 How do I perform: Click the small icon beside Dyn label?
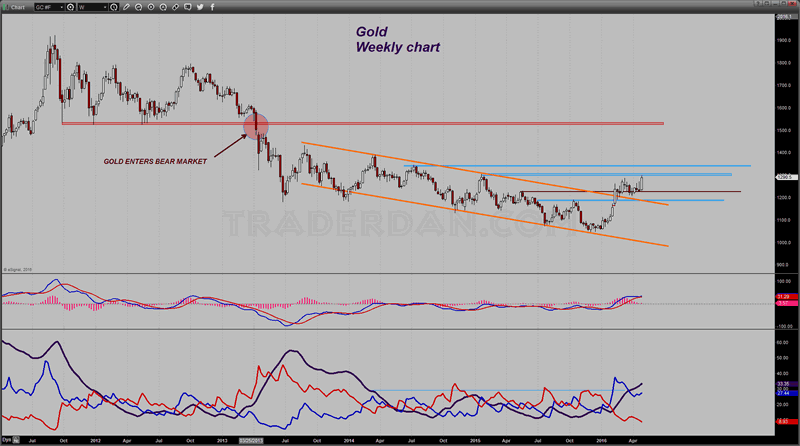(x=16, y=440)
